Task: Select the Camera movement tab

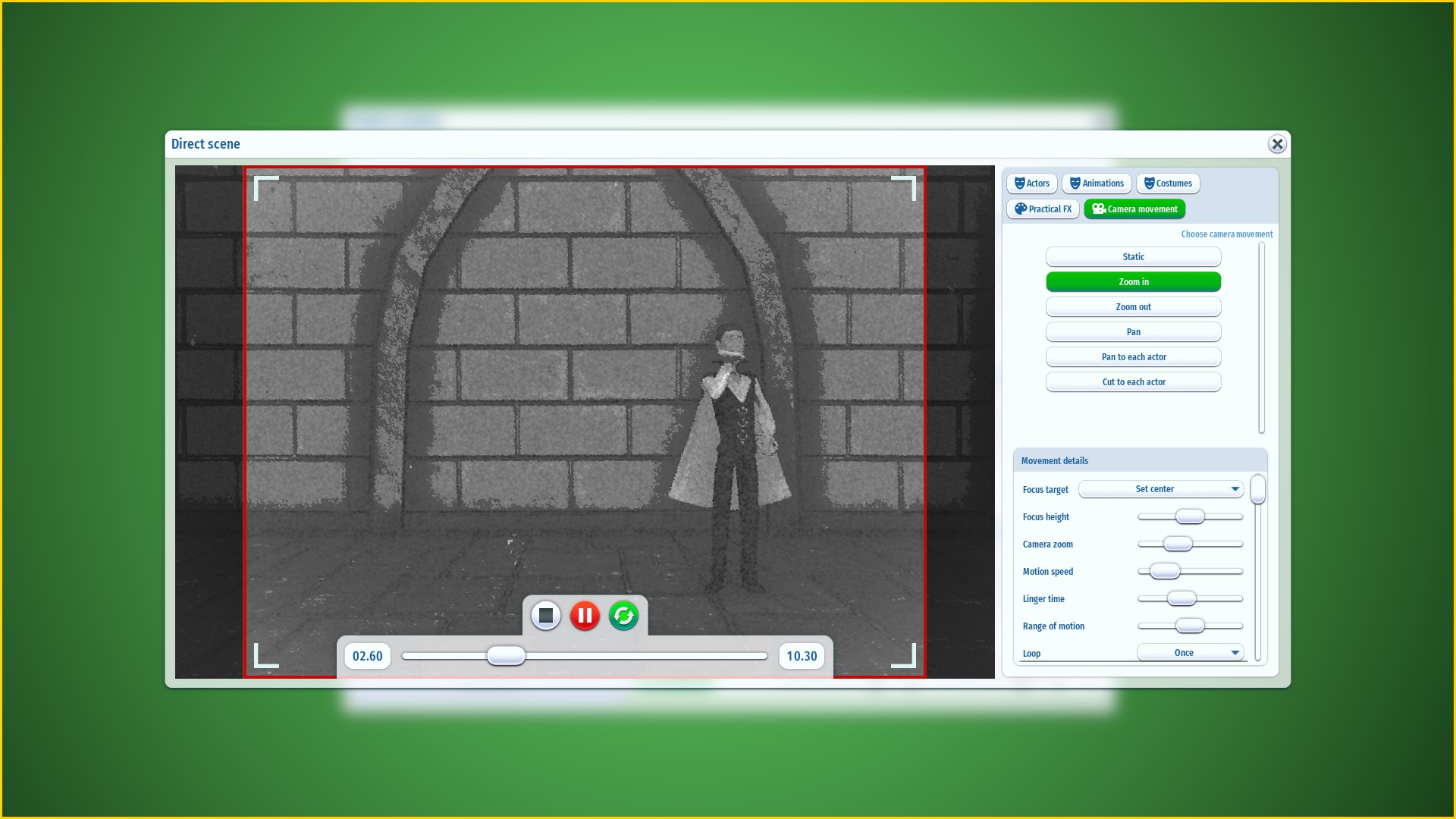Action: tap(1134, 209)
